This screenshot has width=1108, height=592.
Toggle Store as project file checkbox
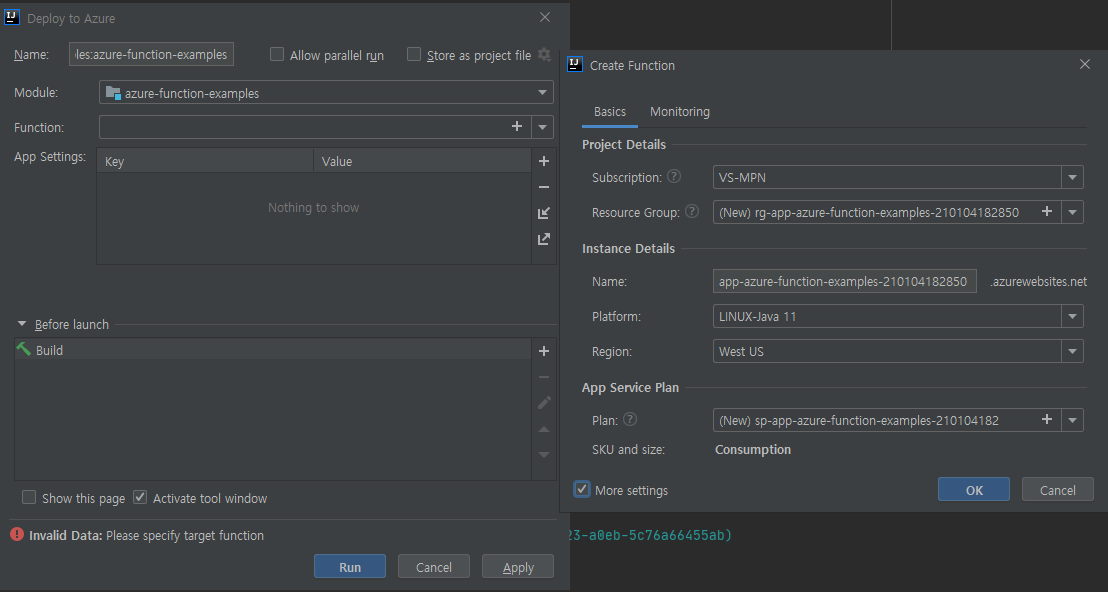[414, 55]
